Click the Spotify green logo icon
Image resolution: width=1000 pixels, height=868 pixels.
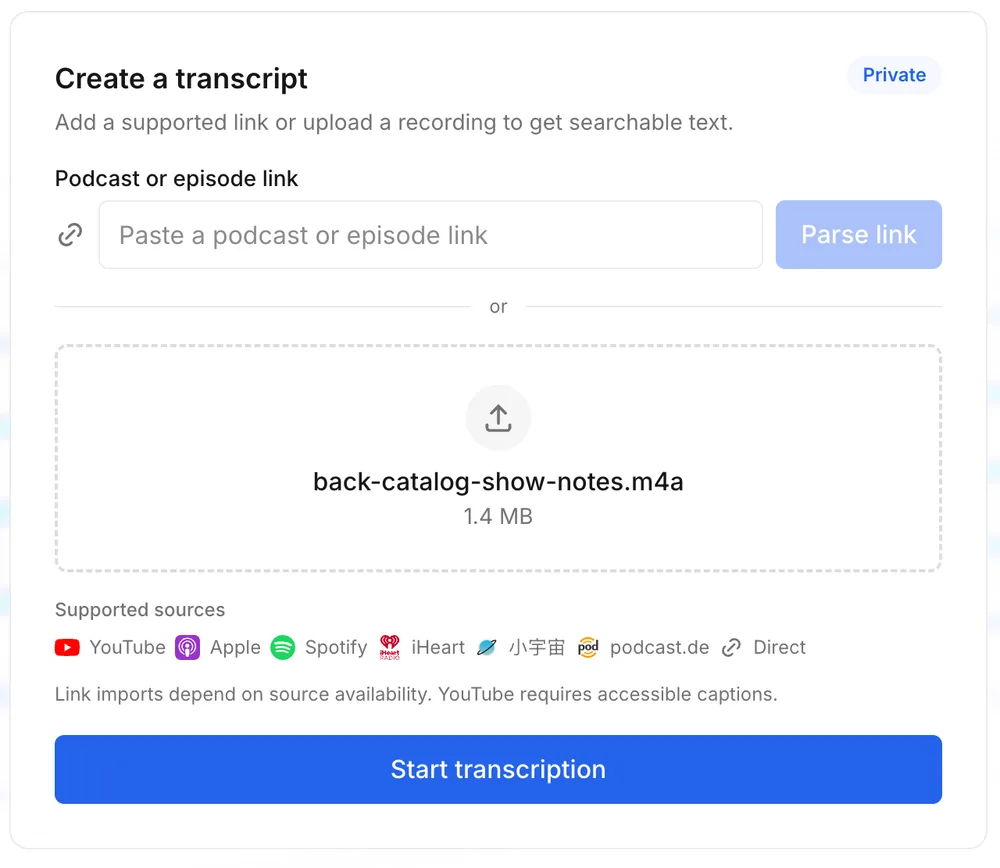pyautogui.click(x=283, y=647)
